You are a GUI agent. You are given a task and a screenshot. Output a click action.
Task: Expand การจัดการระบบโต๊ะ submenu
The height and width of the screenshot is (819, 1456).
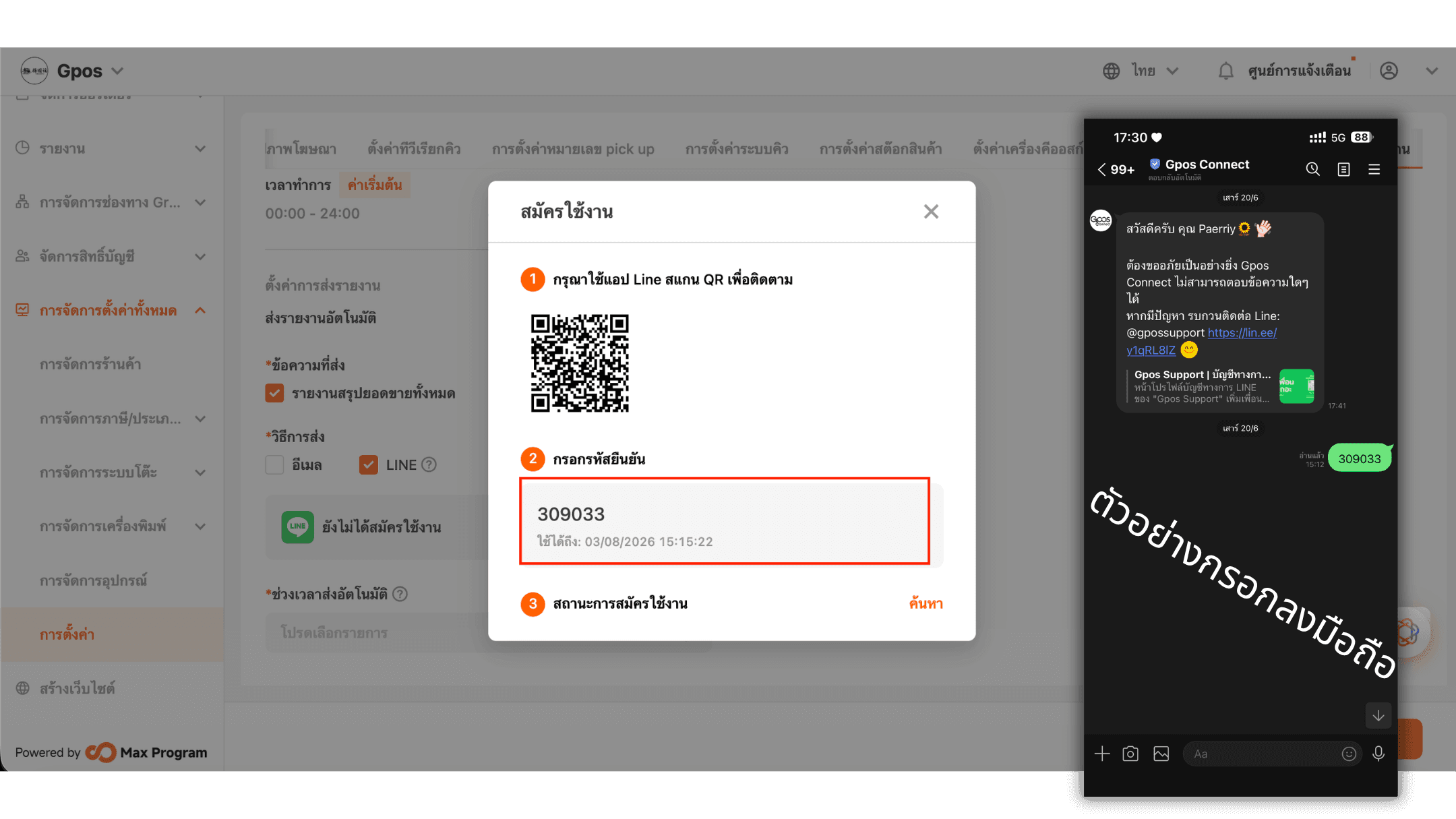tap(200, 473)
